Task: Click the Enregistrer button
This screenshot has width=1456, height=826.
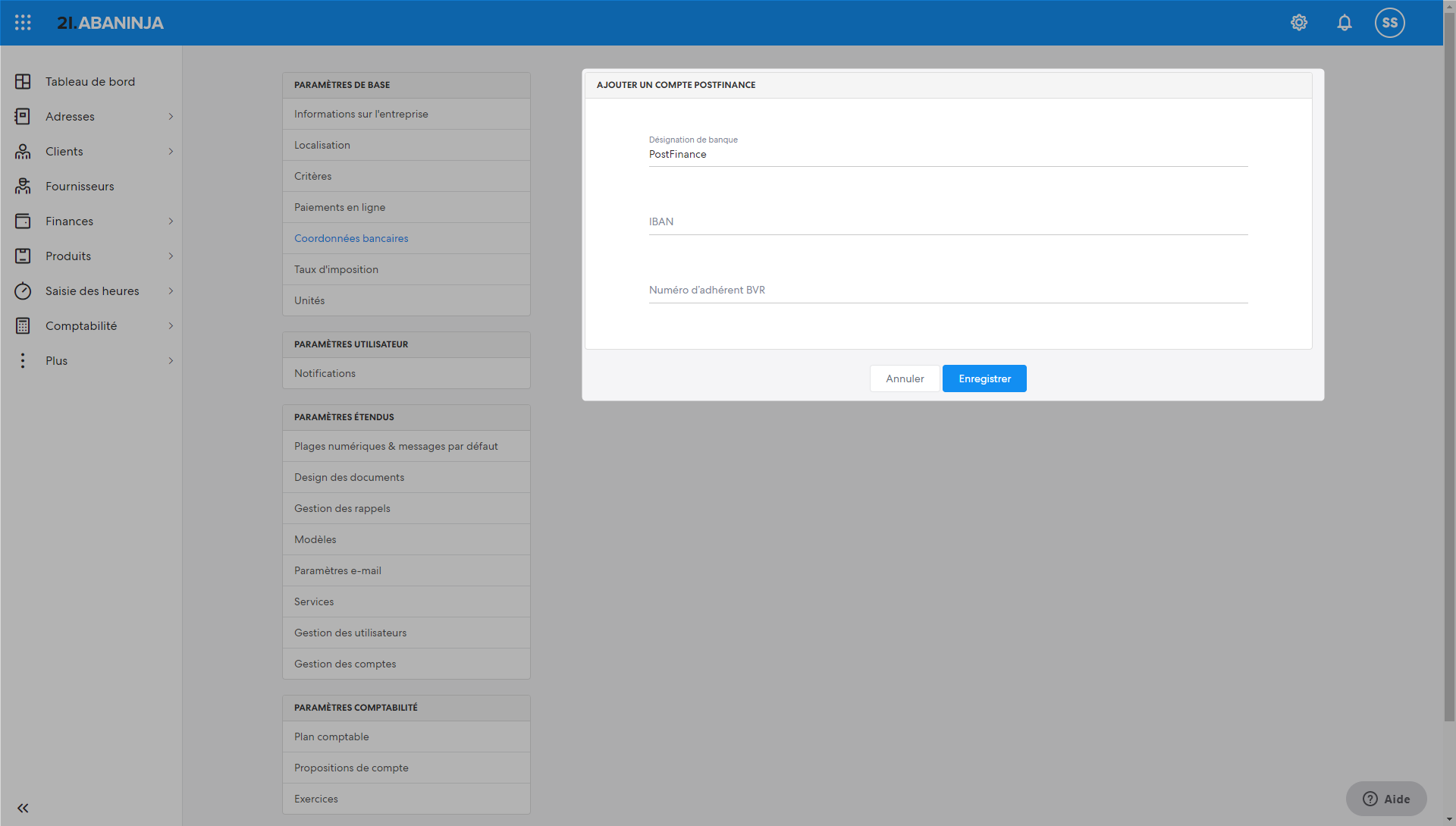Action: [x=984, y=378]
